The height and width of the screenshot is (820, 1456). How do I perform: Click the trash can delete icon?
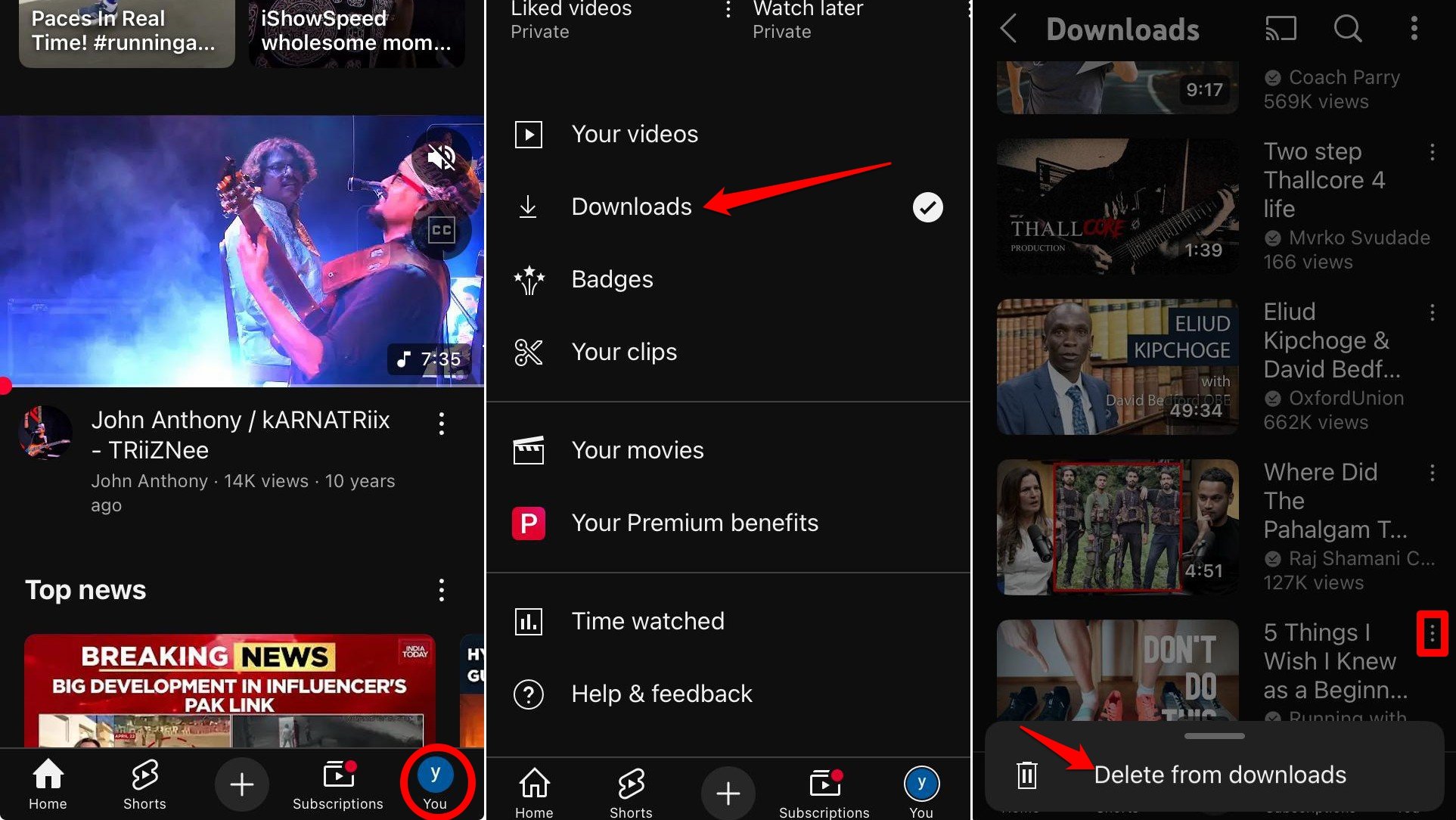pos(1026,775)
